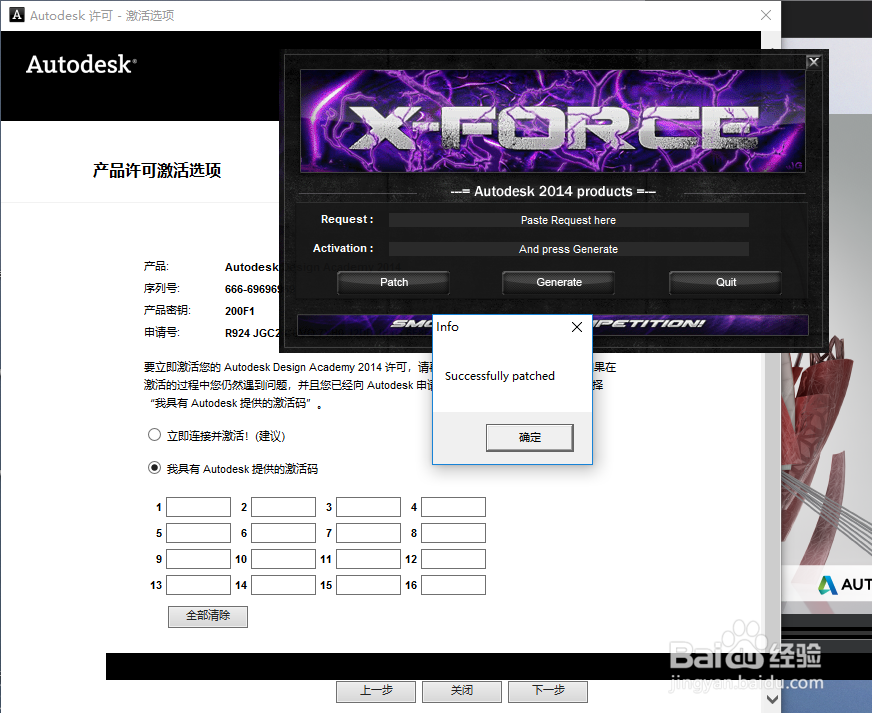The image size is (872, 713).
Task: Click the Successfully patched message text
Action: pos(499,376)
